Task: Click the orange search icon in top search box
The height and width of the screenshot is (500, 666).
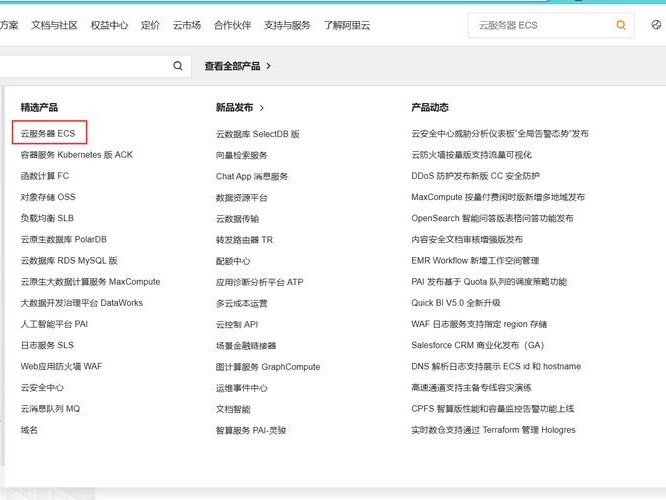Action: [621, 25]
